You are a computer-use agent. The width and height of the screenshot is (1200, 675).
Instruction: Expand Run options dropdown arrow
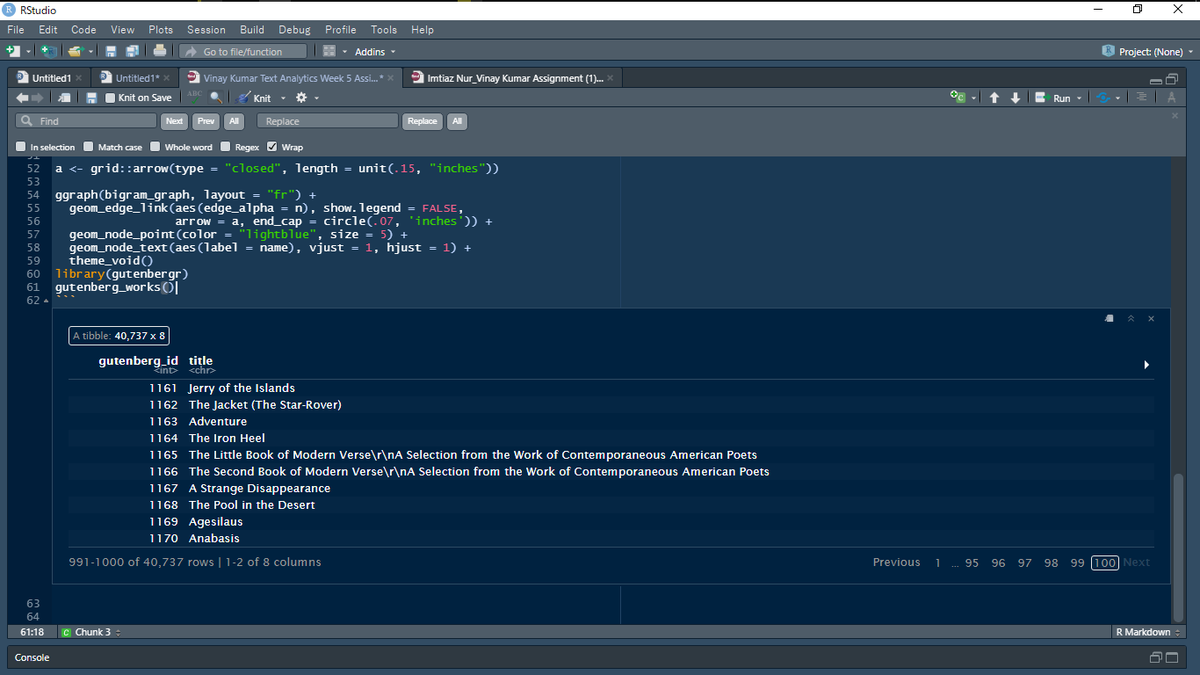pyautogui.click(x=1079, y=98)
